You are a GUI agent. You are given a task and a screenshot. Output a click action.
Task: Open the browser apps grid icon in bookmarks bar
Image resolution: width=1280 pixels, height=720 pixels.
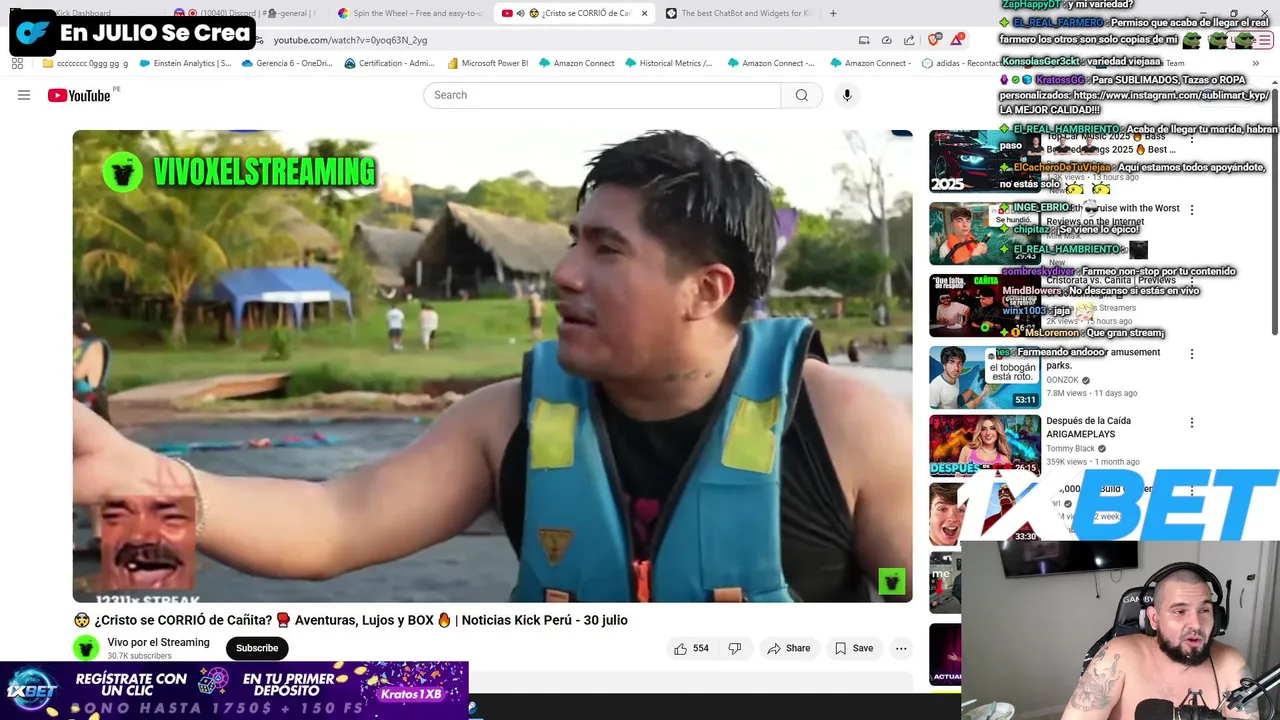pos(17,63)
